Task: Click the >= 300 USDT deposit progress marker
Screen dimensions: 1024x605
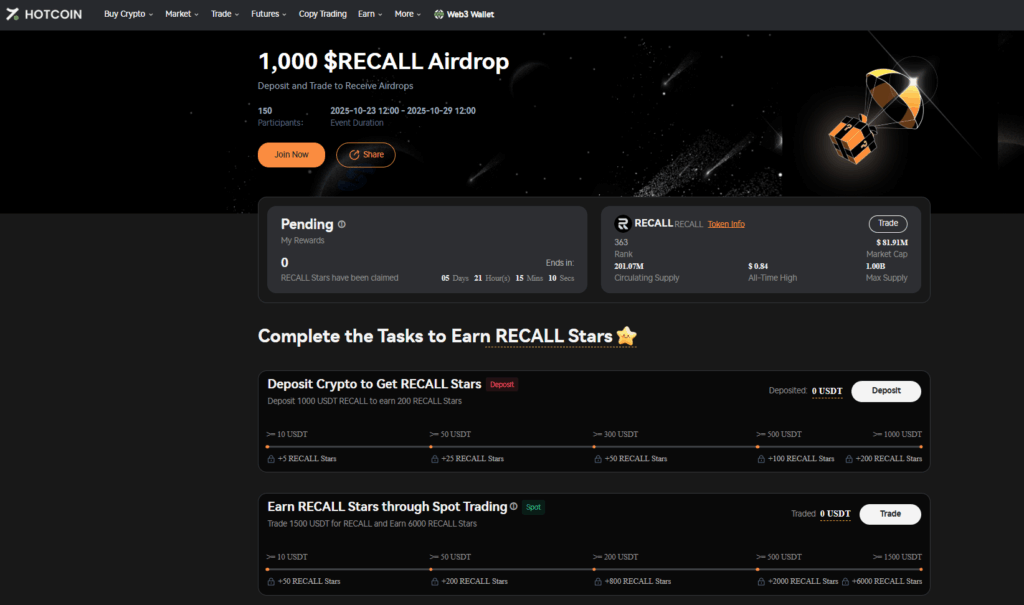Action: (x=594, y=447)
